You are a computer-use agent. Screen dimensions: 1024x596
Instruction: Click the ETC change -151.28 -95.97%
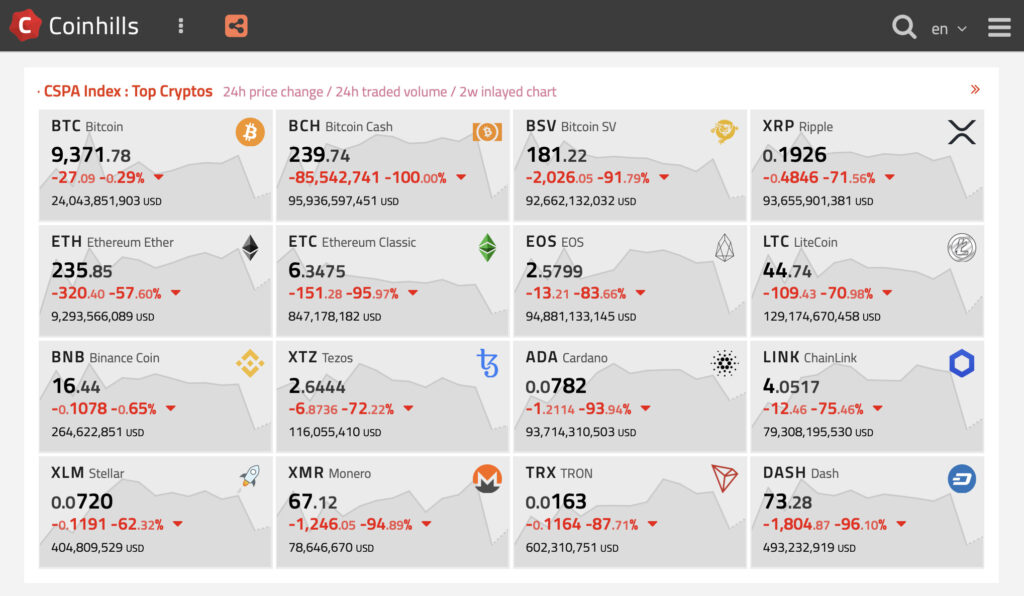344,293
